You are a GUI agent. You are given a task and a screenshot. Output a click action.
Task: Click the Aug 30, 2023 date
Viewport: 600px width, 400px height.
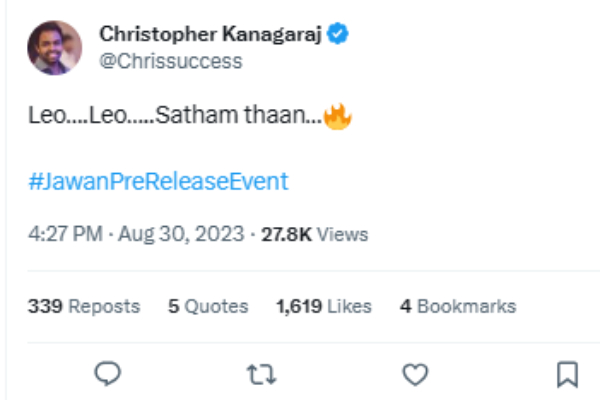tap(181, 235)
